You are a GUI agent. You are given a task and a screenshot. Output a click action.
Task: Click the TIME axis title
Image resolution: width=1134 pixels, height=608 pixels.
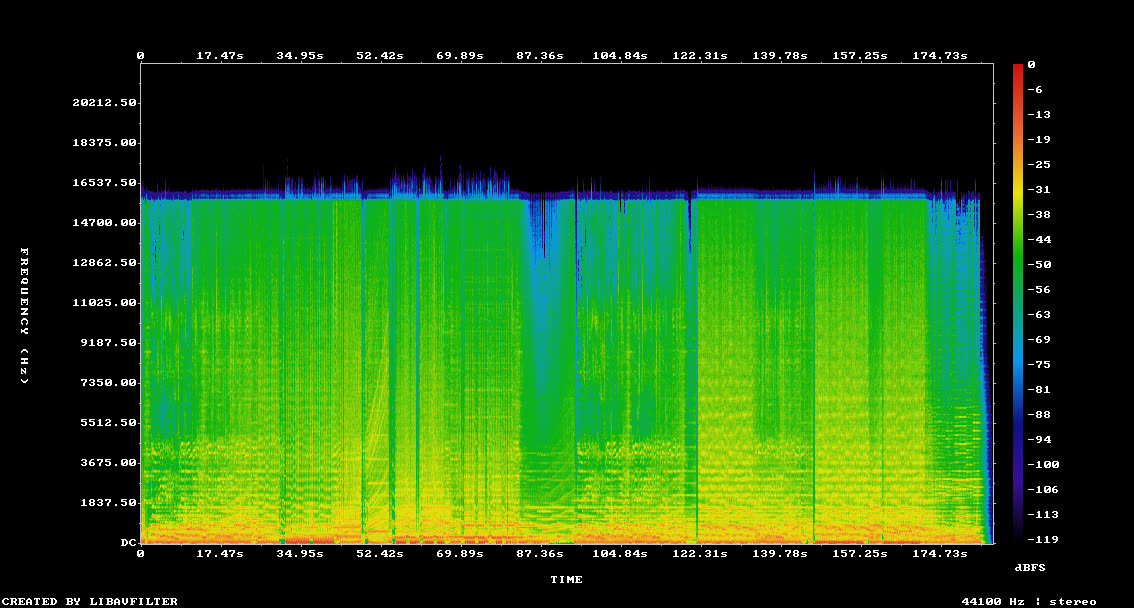click(566, 579)
